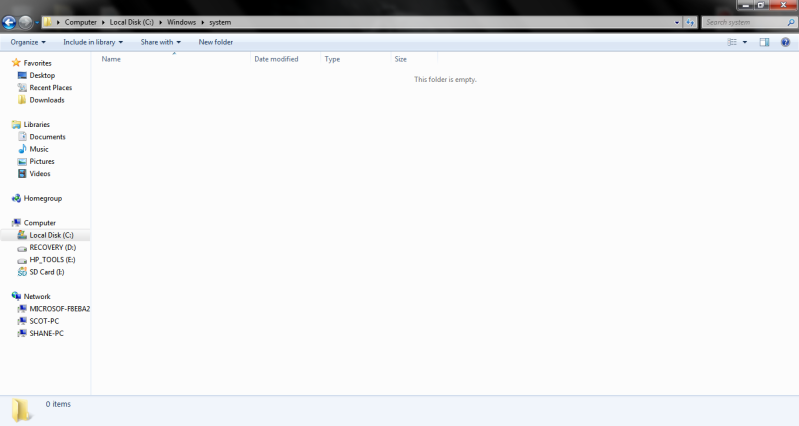Create a New folder
Image resolution: width=799 pixels, height=426 pixels.
coord(216,42)
